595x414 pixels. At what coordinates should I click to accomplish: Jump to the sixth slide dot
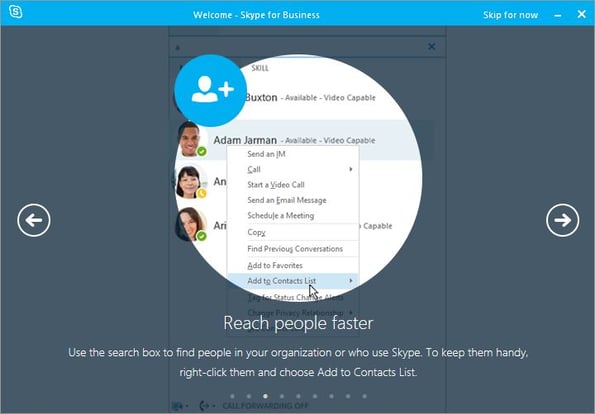pyautogui.click(x=315, y=396)
